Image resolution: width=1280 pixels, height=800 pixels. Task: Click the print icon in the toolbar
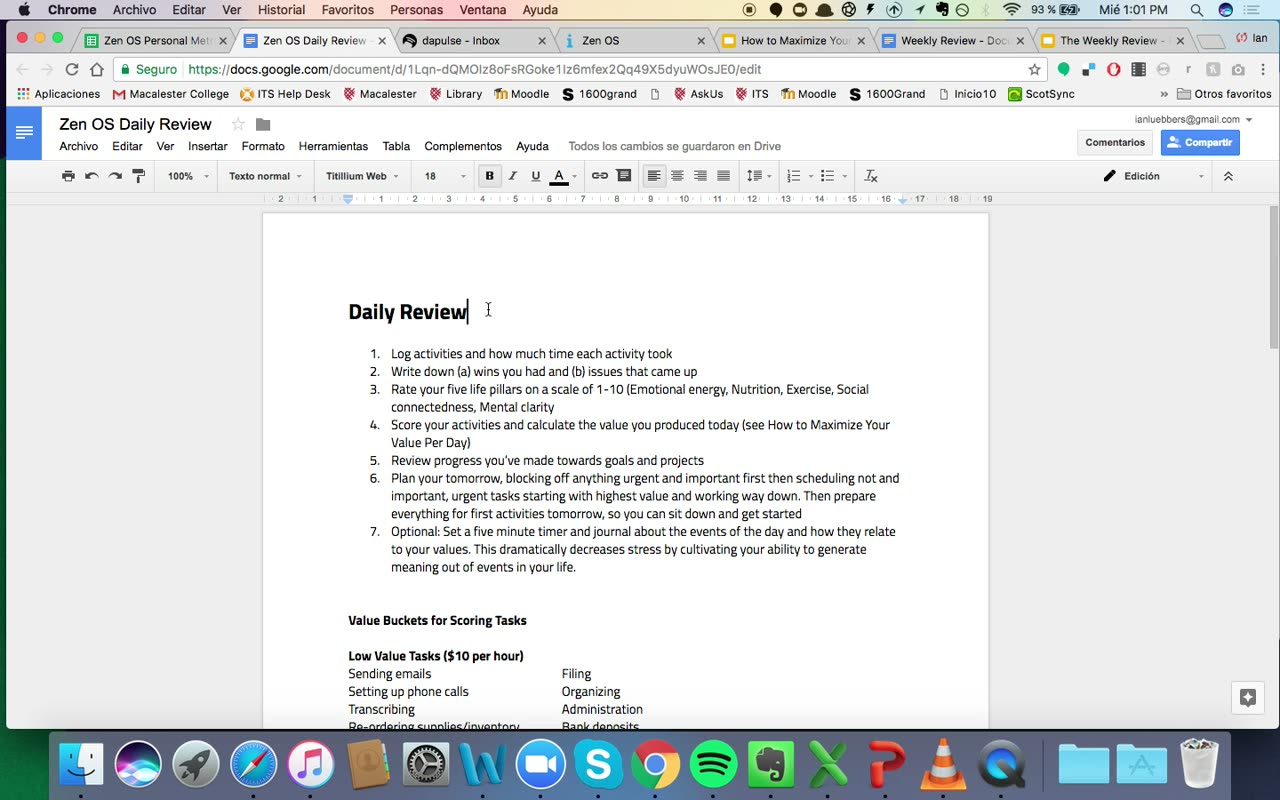(68, 176)
